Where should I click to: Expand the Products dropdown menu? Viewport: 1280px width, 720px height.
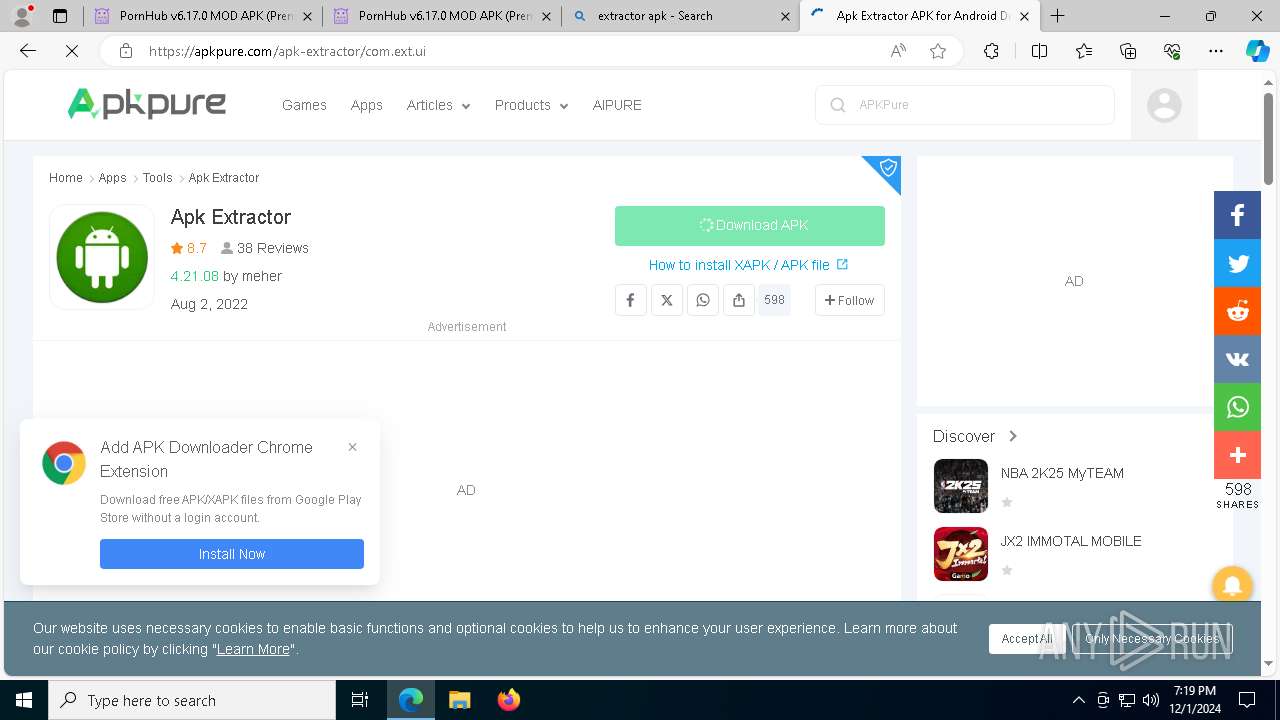[x=531, y=105]
